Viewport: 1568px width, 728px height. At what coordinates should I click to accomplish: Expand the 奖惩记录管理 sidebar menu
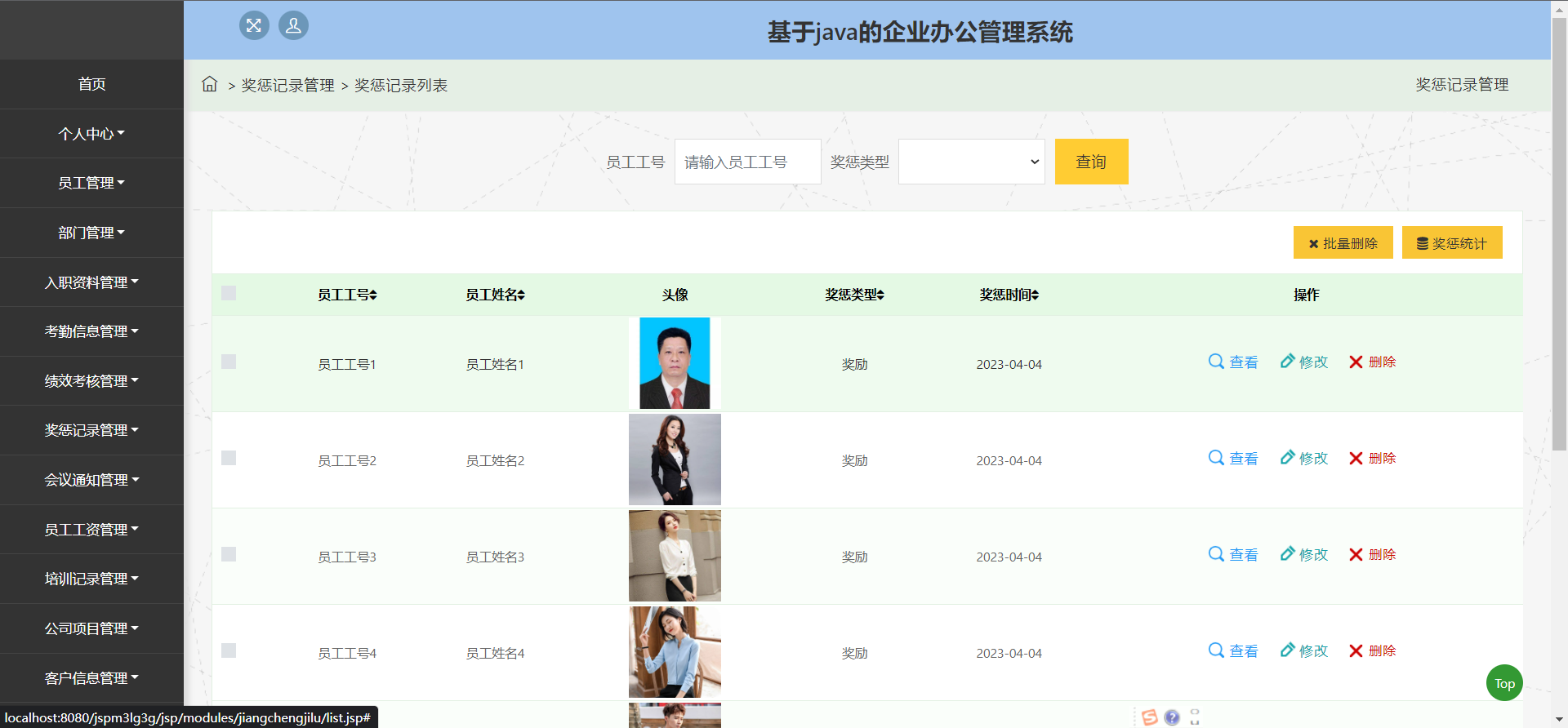tap(91, 430)
